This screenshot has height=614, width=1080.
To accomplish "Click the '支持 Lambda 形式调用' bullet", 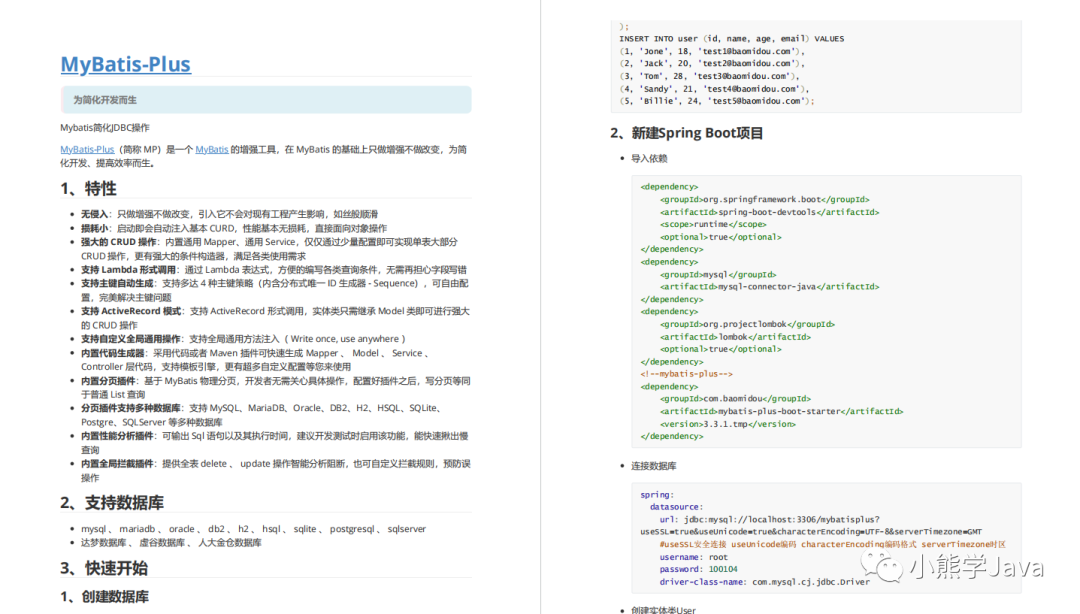I will click(x=274, y=269).
